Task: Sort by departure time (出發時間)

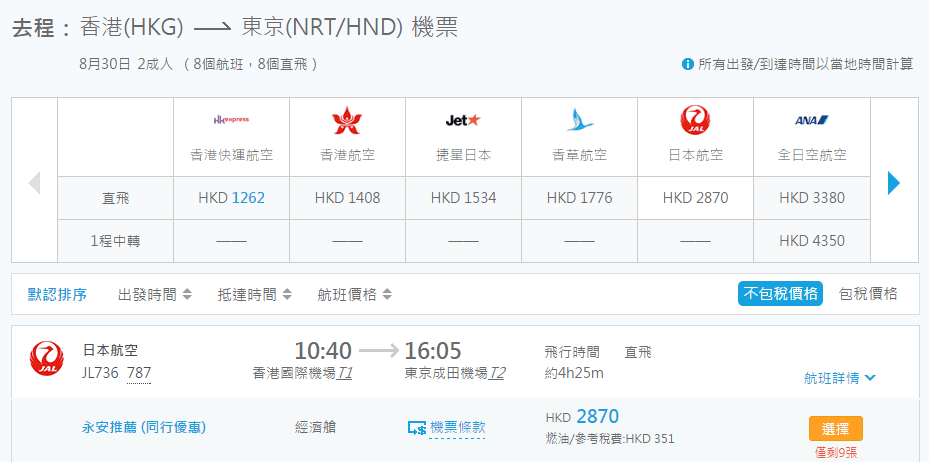Action: pos(154,295)
